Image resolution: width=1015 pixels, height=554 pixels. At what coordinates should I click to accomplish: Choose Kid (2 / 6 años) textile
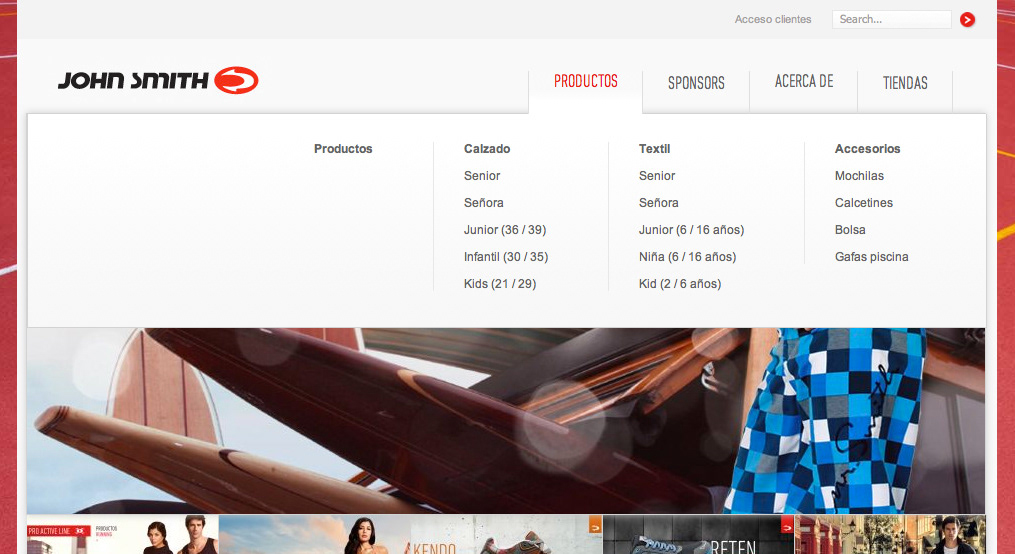[x=680, y=284]
